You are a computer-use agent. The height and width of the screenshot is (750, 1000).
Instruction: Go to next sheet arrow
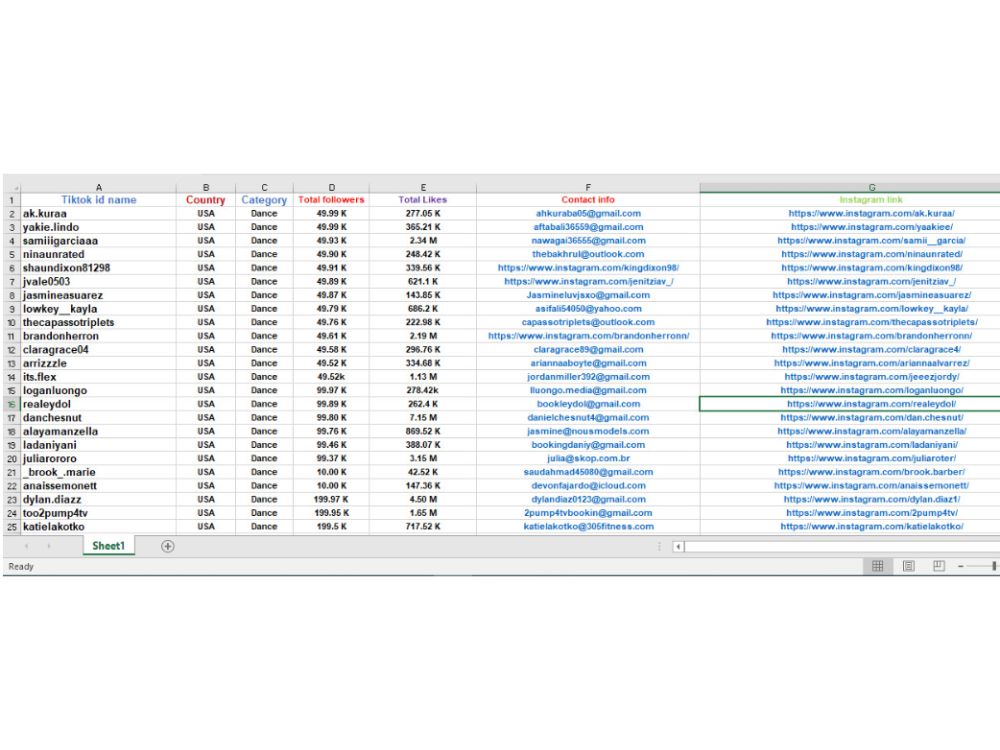(48, 546)
